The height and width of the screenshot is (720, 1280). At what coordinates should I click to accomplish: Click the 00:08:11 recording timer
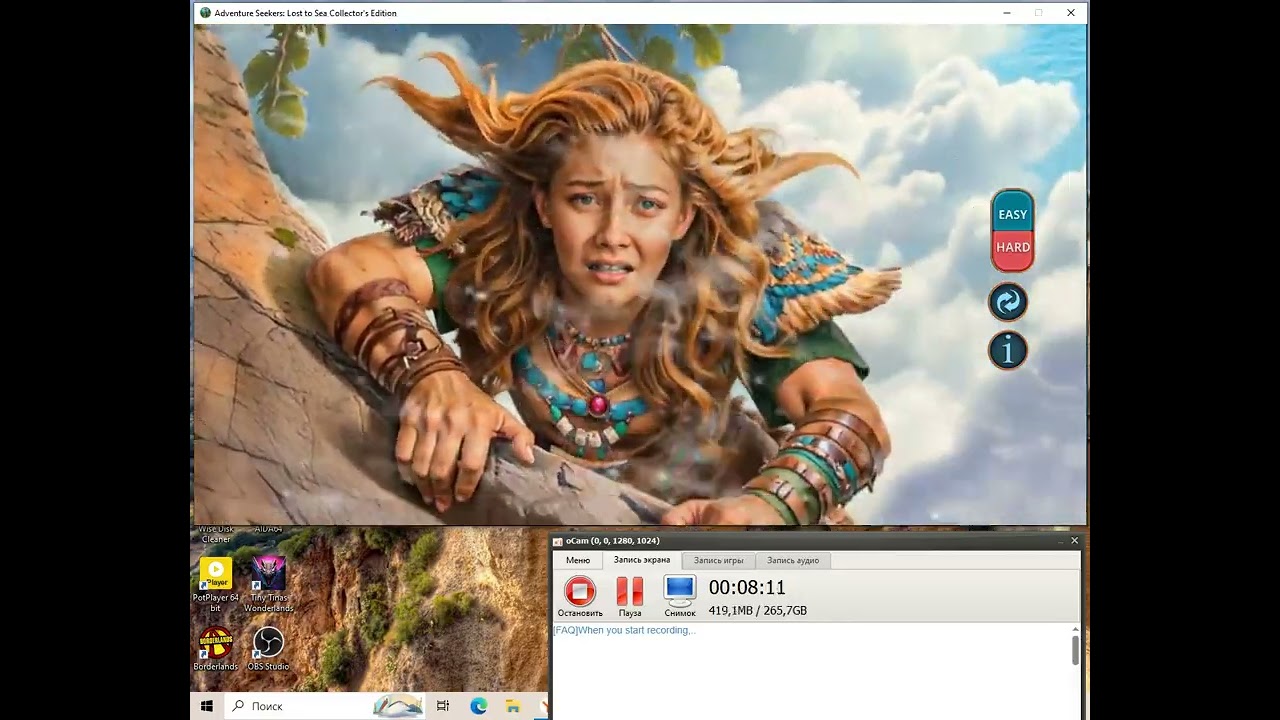(747, 588)
